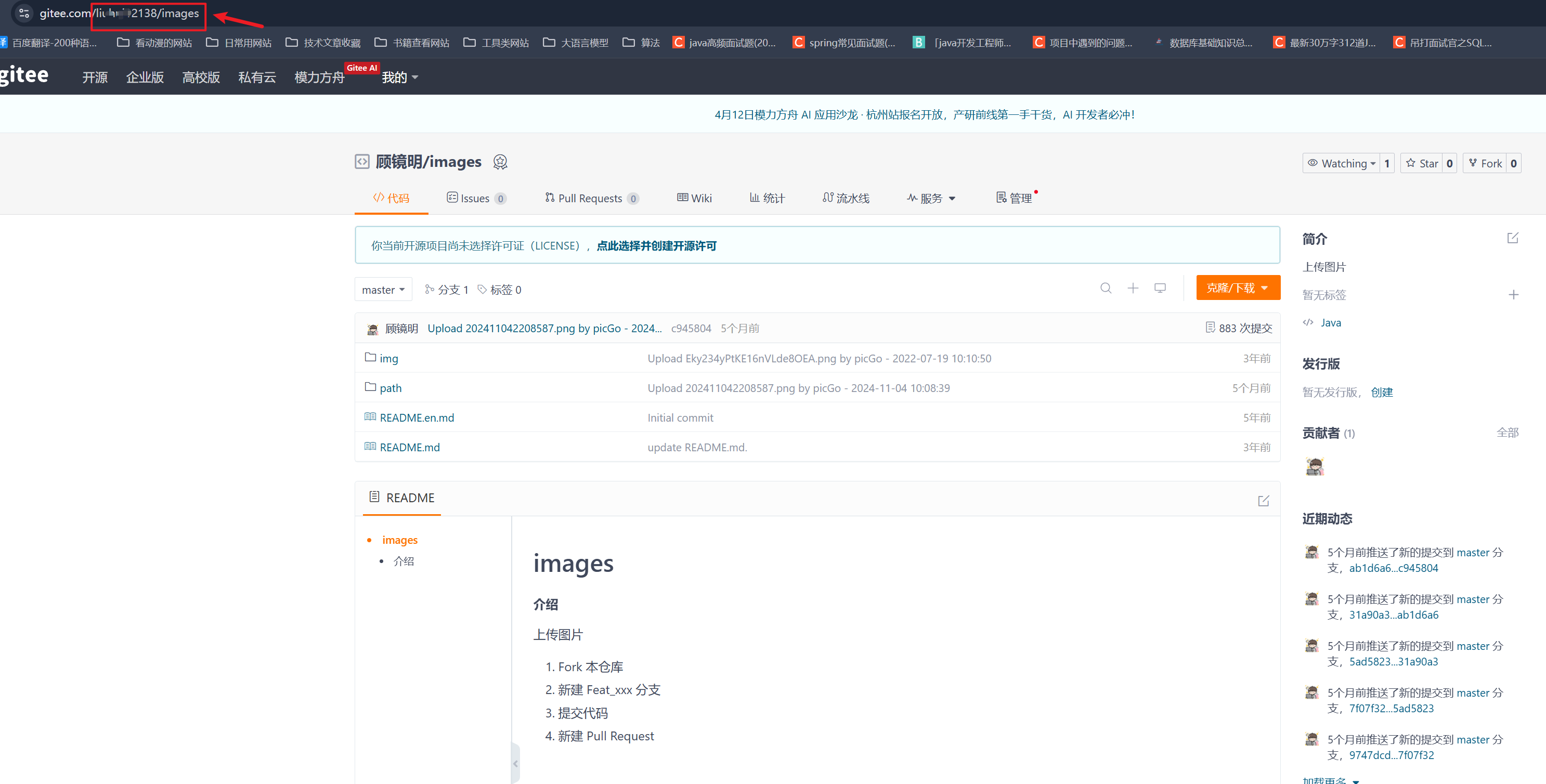The height and width of the screenshot is (784, 1546).
Task: Open the 克隆/下载 dropdown
Action: click(x=1238, y=288)
